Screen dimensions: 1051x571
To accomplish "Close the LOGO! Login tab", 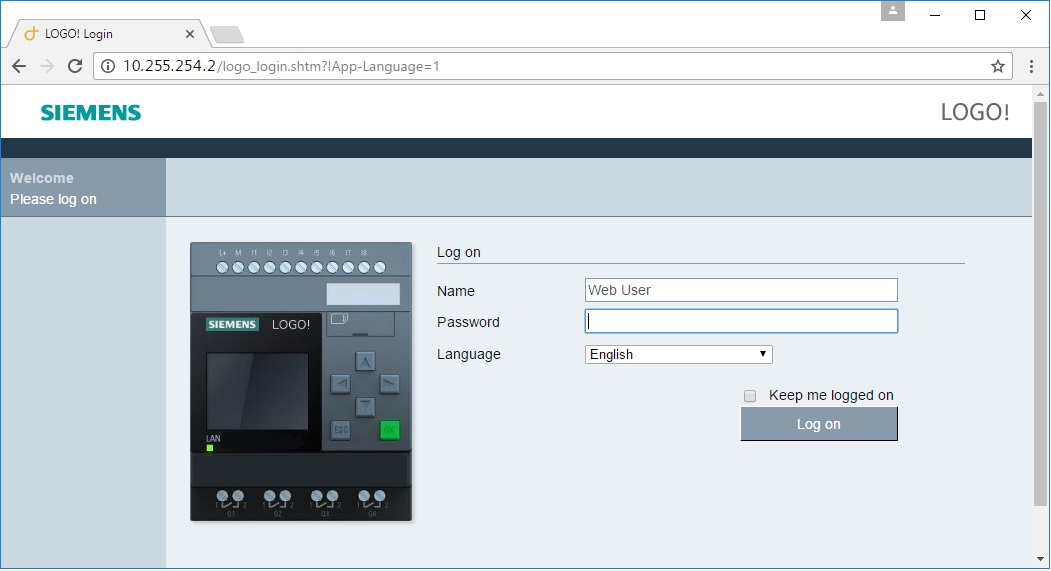I will point(190,34).
